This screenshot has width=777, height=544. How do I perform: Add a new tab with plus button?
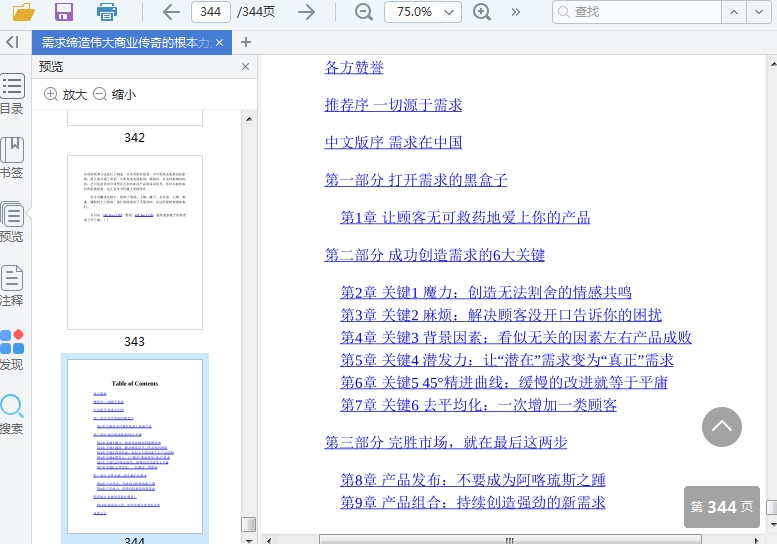246,42
